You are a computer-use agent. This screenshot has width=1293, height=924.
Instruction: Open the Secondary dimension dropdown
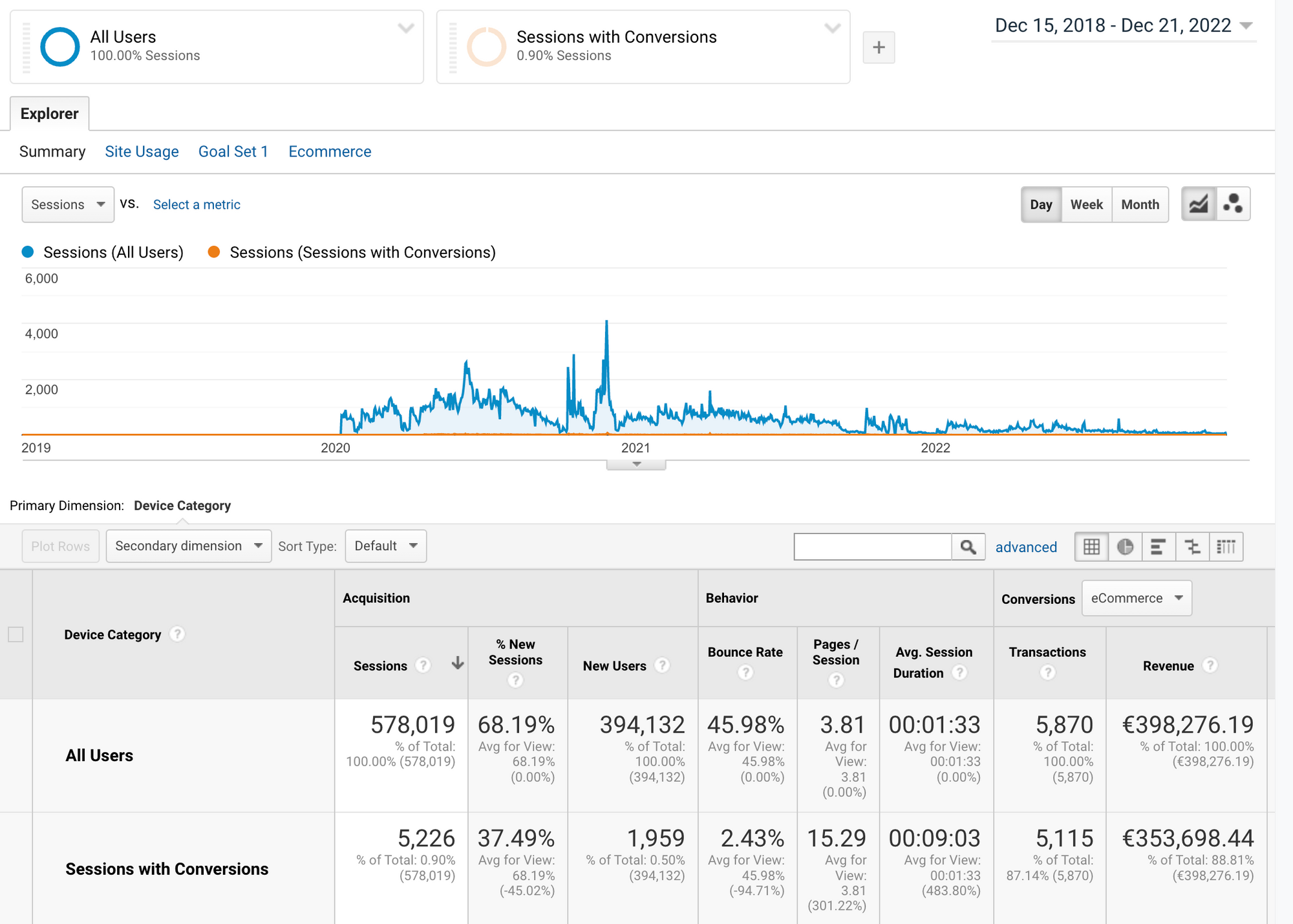[188, 546]
